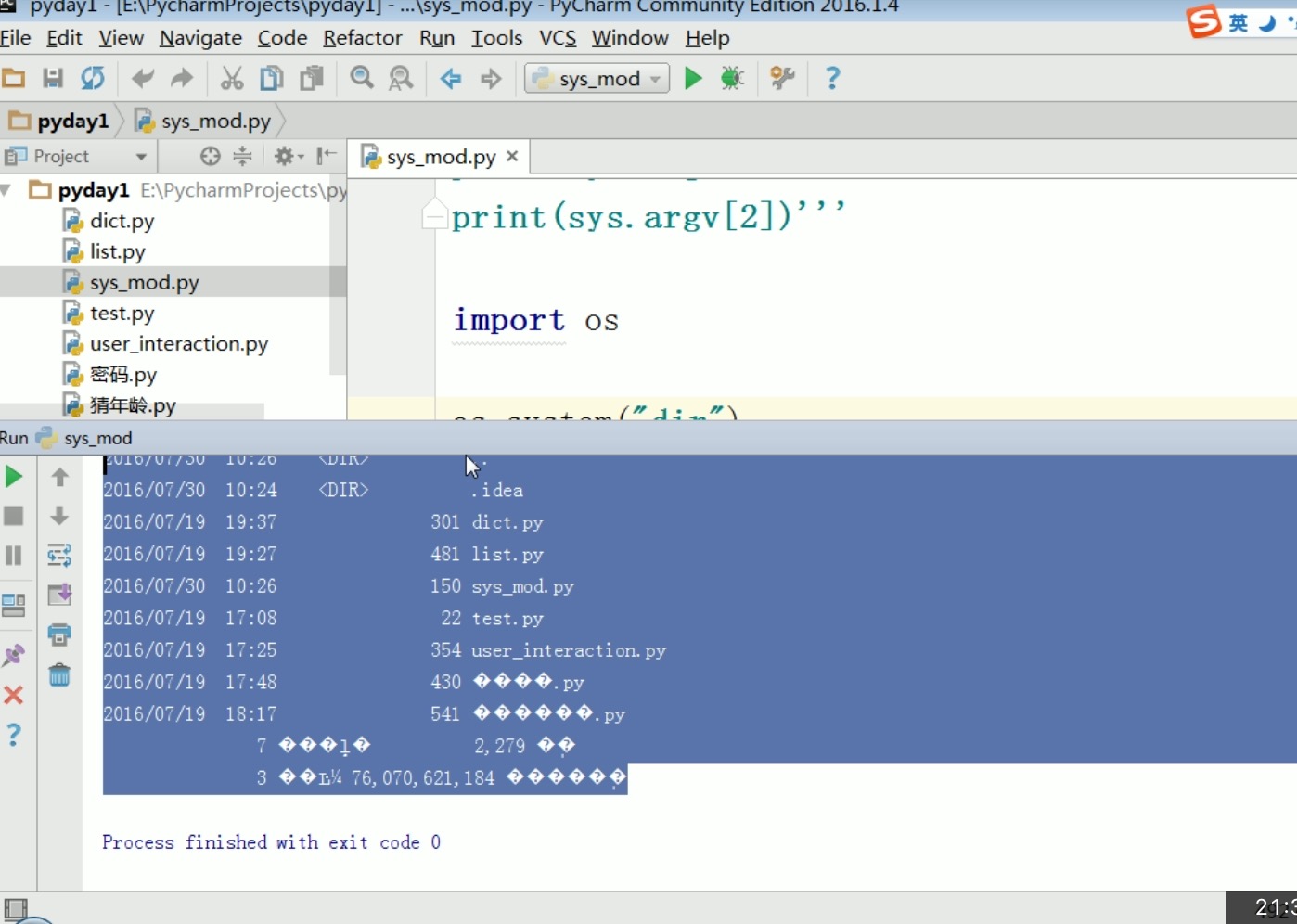Open settings with the wrench icon
The height and width of the screenshot is (924, 1297).
click(782, 79)
